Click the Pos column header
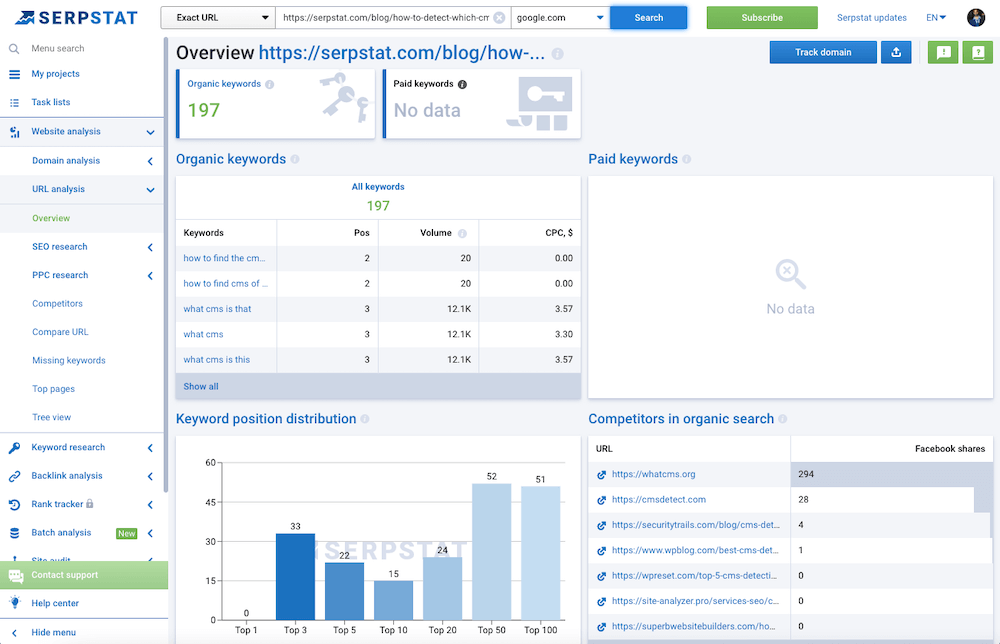1000x644 pixels. pos(362,233)
